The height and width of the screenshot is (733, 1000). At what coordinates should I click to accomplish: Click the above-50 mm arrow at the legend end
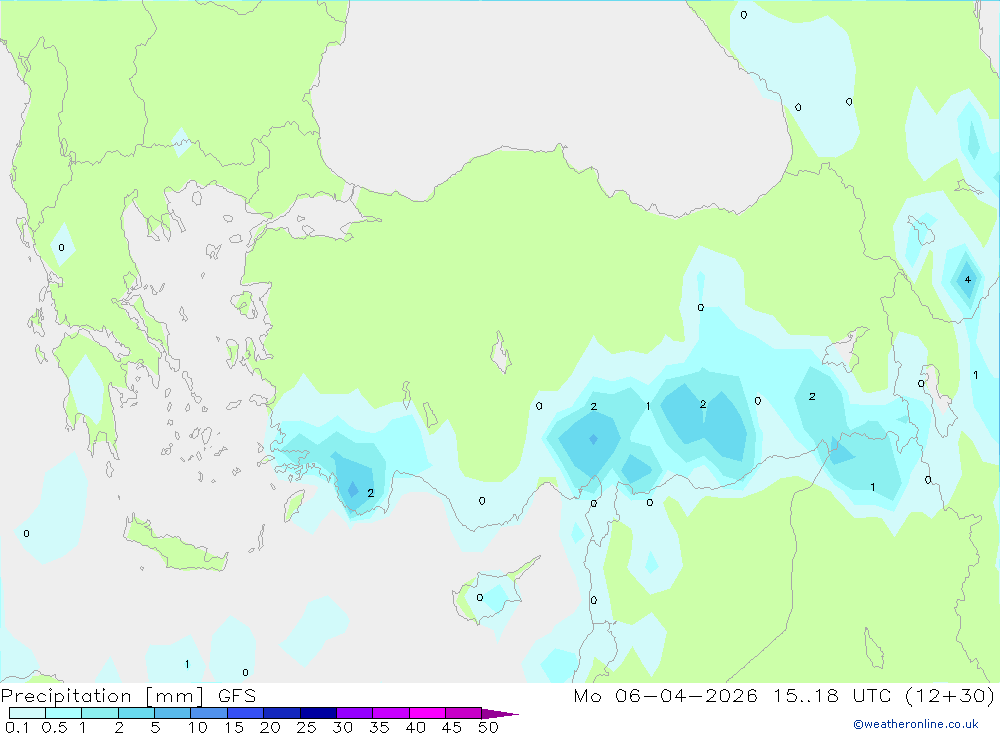(500, 714)
